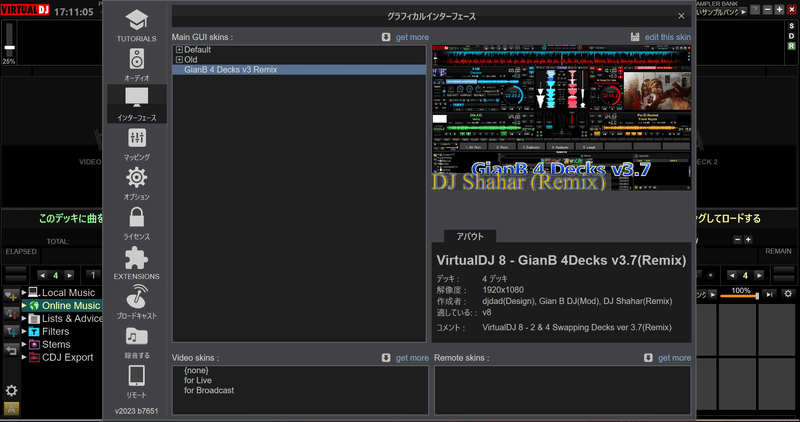The image size is (800, 422).
Task: Open the マッピング mapping section
Action: pos(136,144)
